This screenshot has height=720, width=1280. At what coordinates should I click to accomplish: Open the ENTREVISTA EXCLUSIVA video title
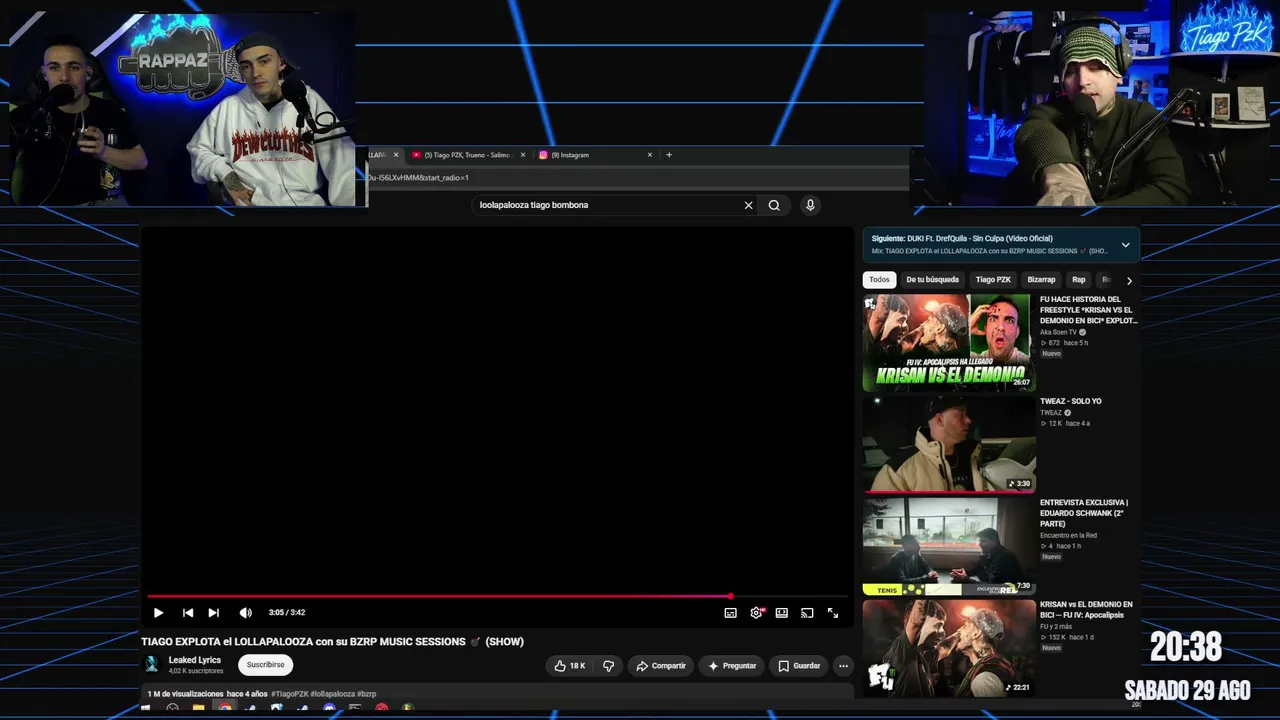1084,513
